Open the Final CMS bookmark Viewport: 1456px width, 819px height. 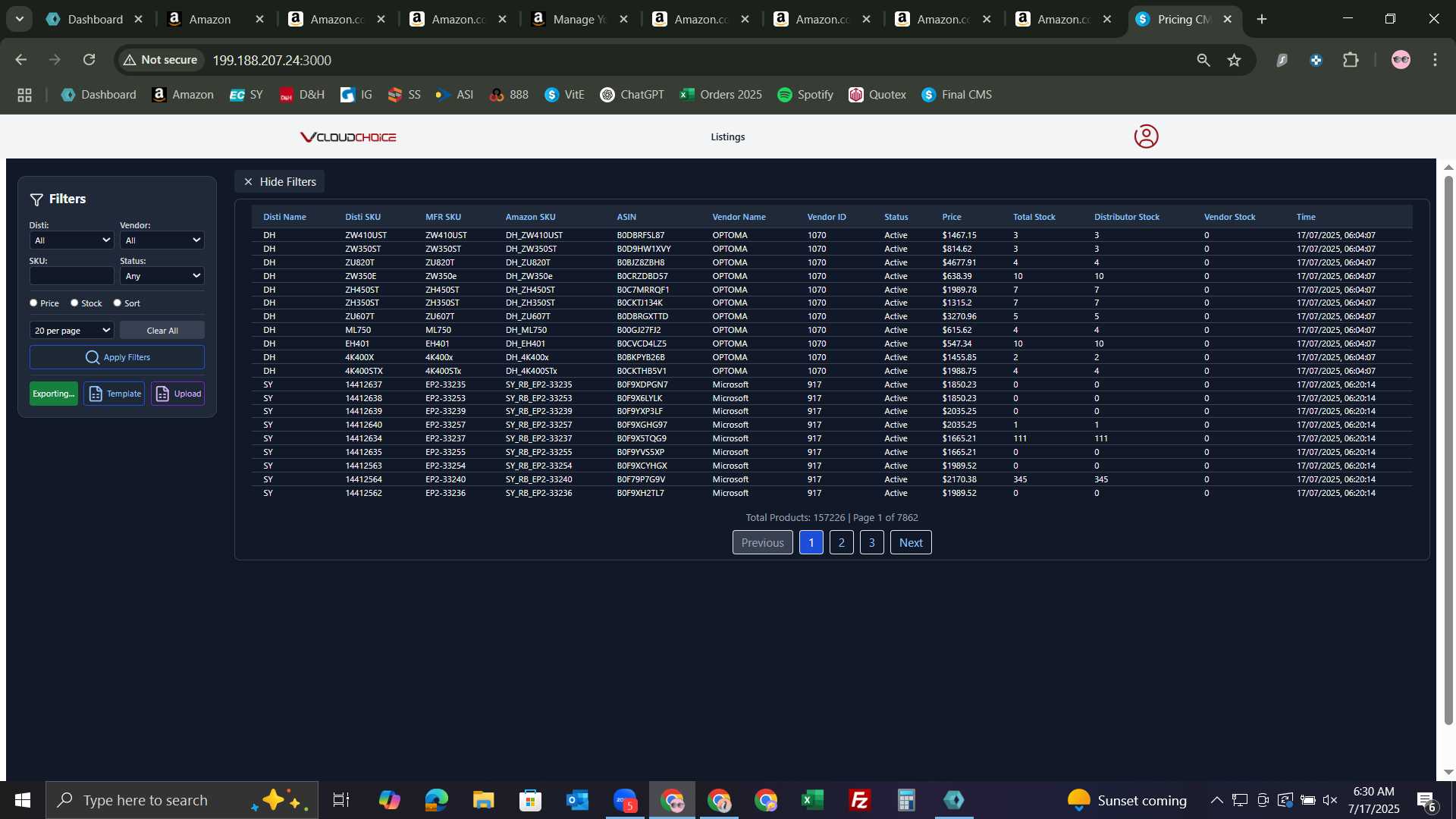click(x=957, y=95)
